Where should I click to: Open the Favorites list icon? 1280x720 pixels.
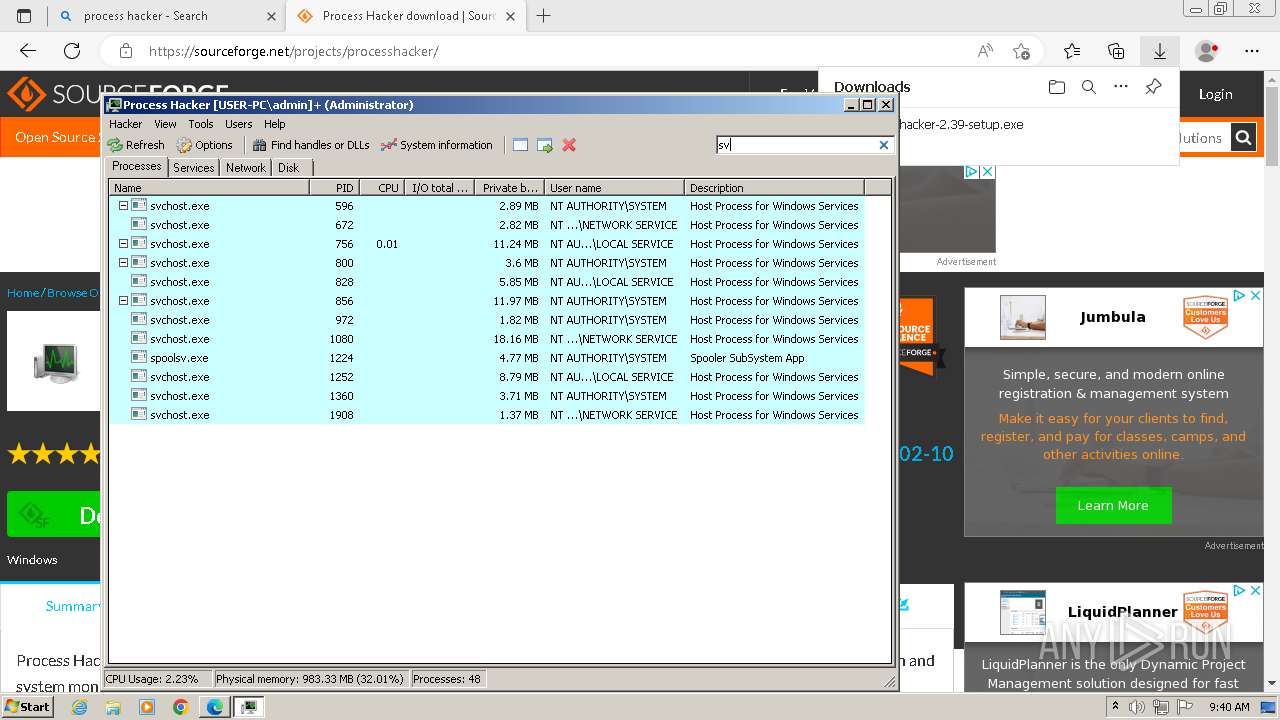coord(1072,51)
